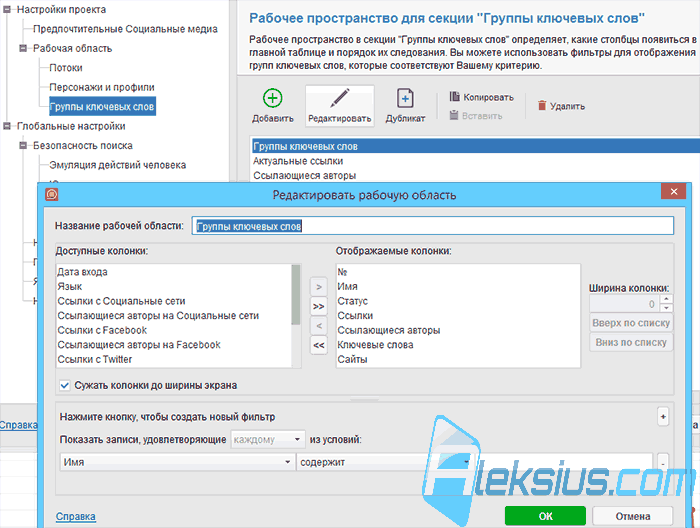The image size is (700, 528).
Task: Move all columns right with >> button
Action: point(319,307)
